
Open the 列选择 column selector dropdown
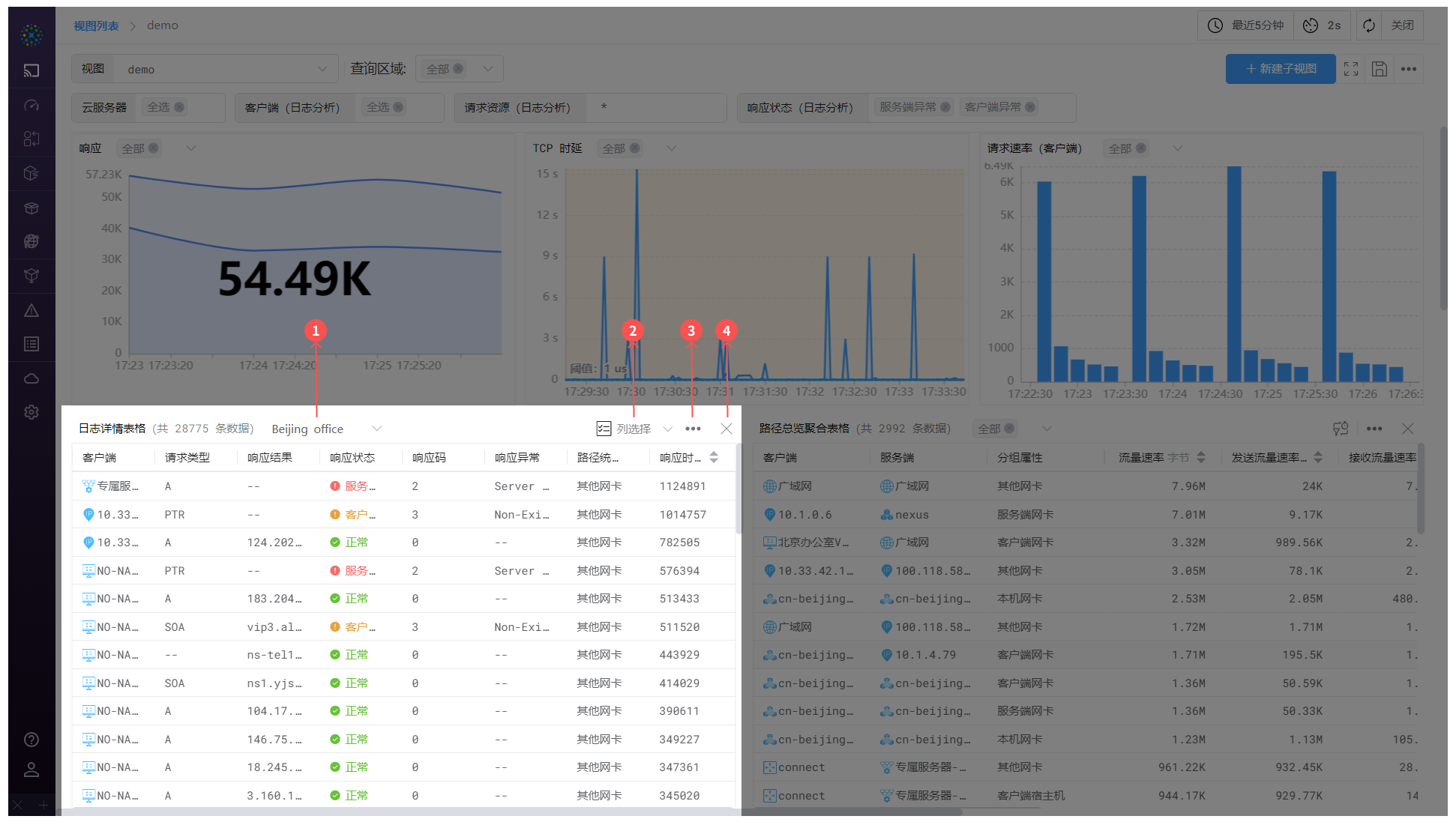(634, 429)
